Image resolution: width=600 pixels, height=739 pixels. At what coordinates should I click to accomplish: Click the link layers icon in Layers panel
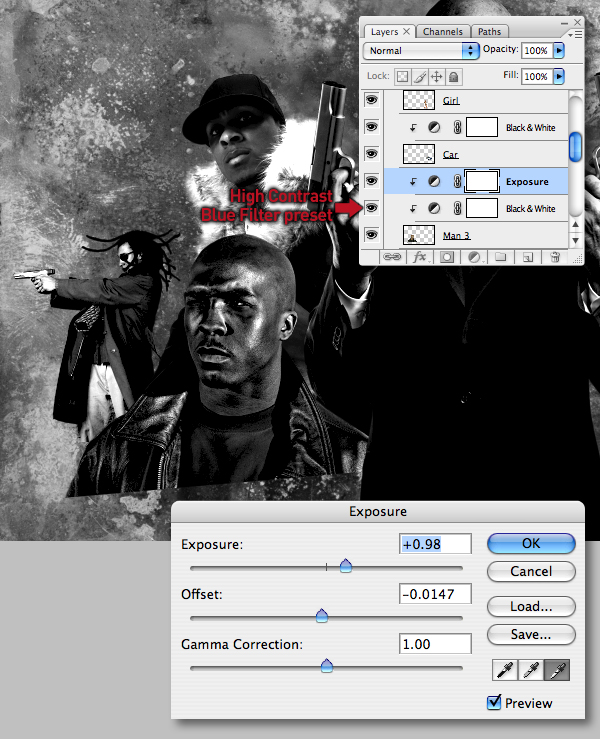coord(392,257)
